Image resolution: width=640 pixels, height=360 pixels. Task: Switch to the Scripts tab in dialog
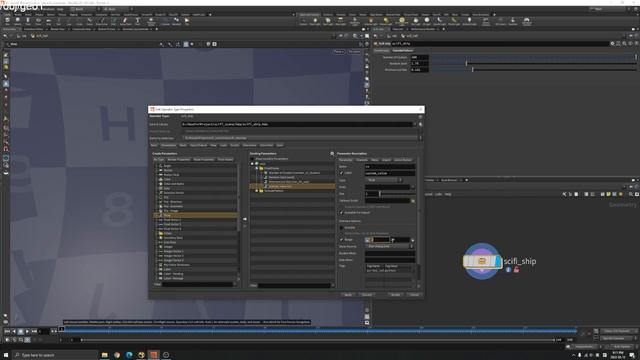click(x=235, y=145)
